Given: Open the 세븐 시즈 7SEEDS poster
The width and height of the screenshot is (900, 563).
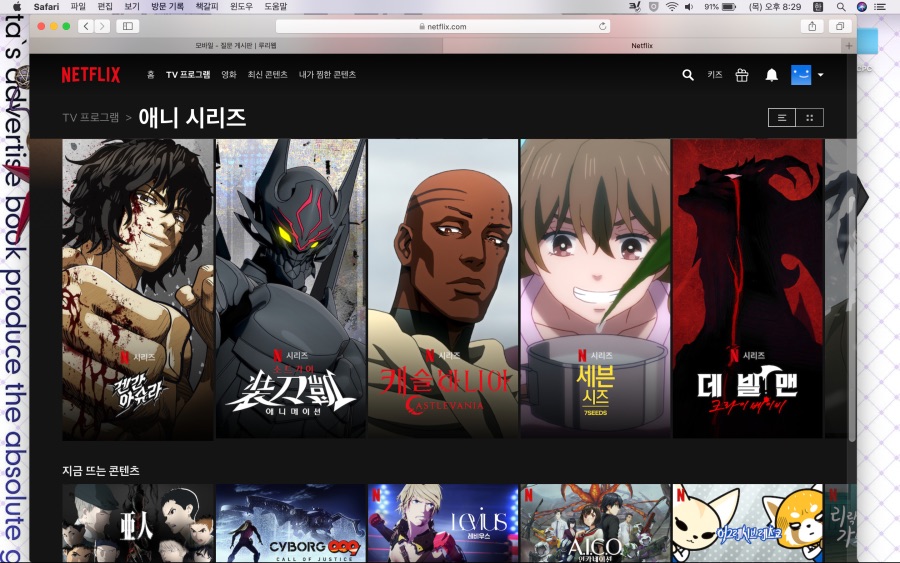Looking at the screenshot, I should pos(595,289).
